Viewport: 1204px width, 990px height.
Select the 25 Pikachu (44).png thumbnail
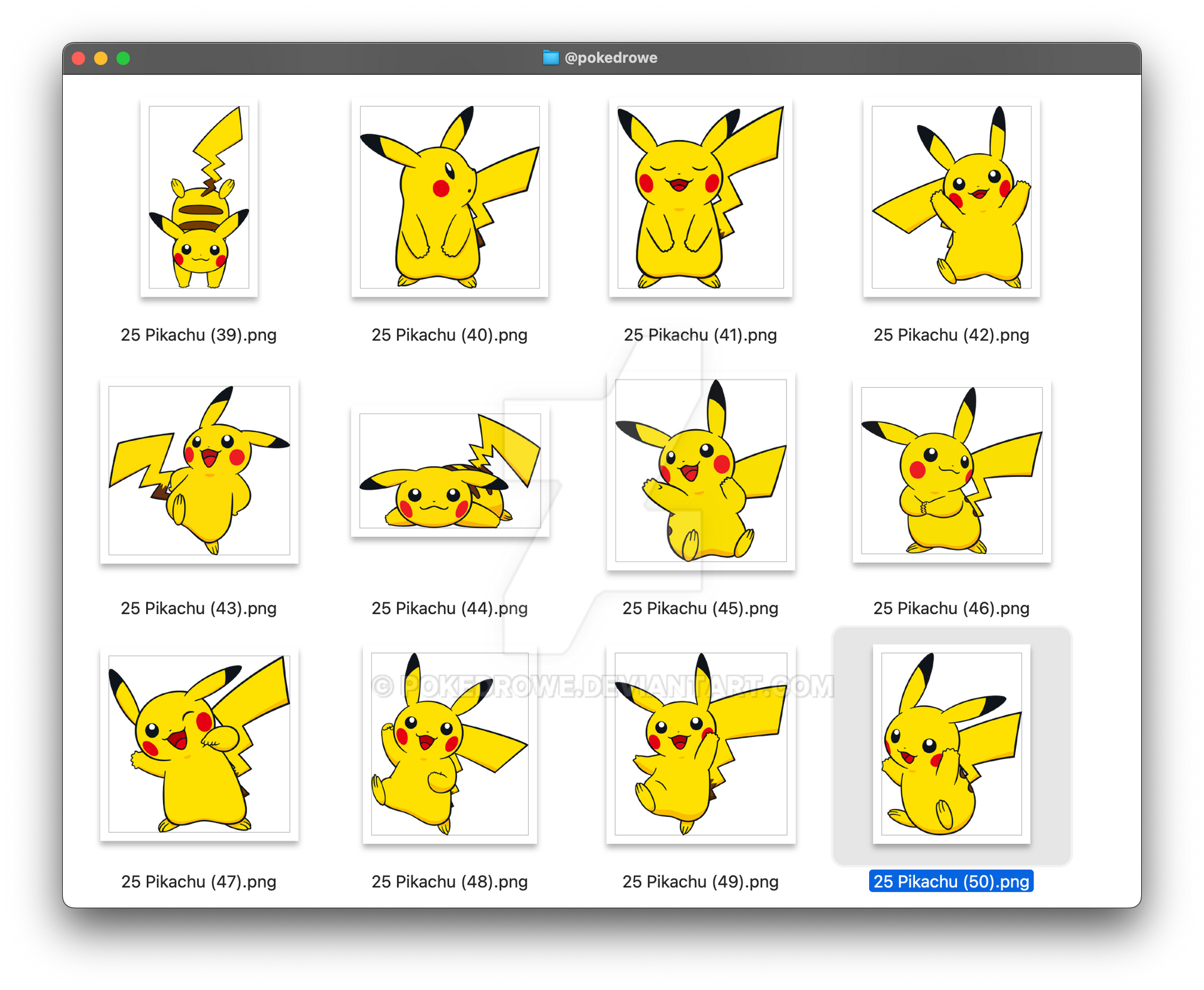click(450, 471)
